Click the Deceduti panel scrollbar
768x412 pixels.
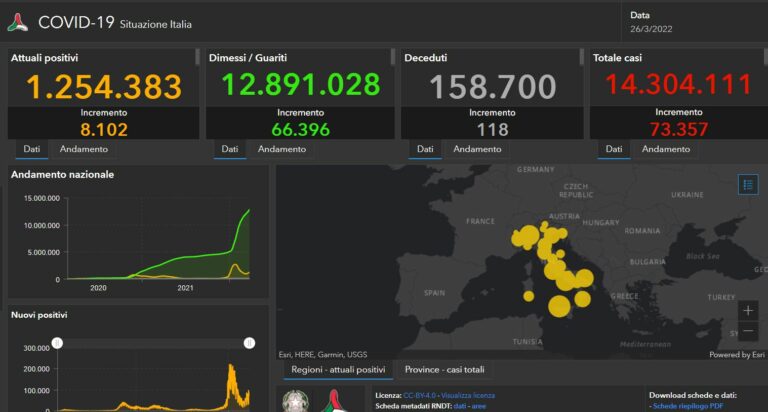point(581,57)
